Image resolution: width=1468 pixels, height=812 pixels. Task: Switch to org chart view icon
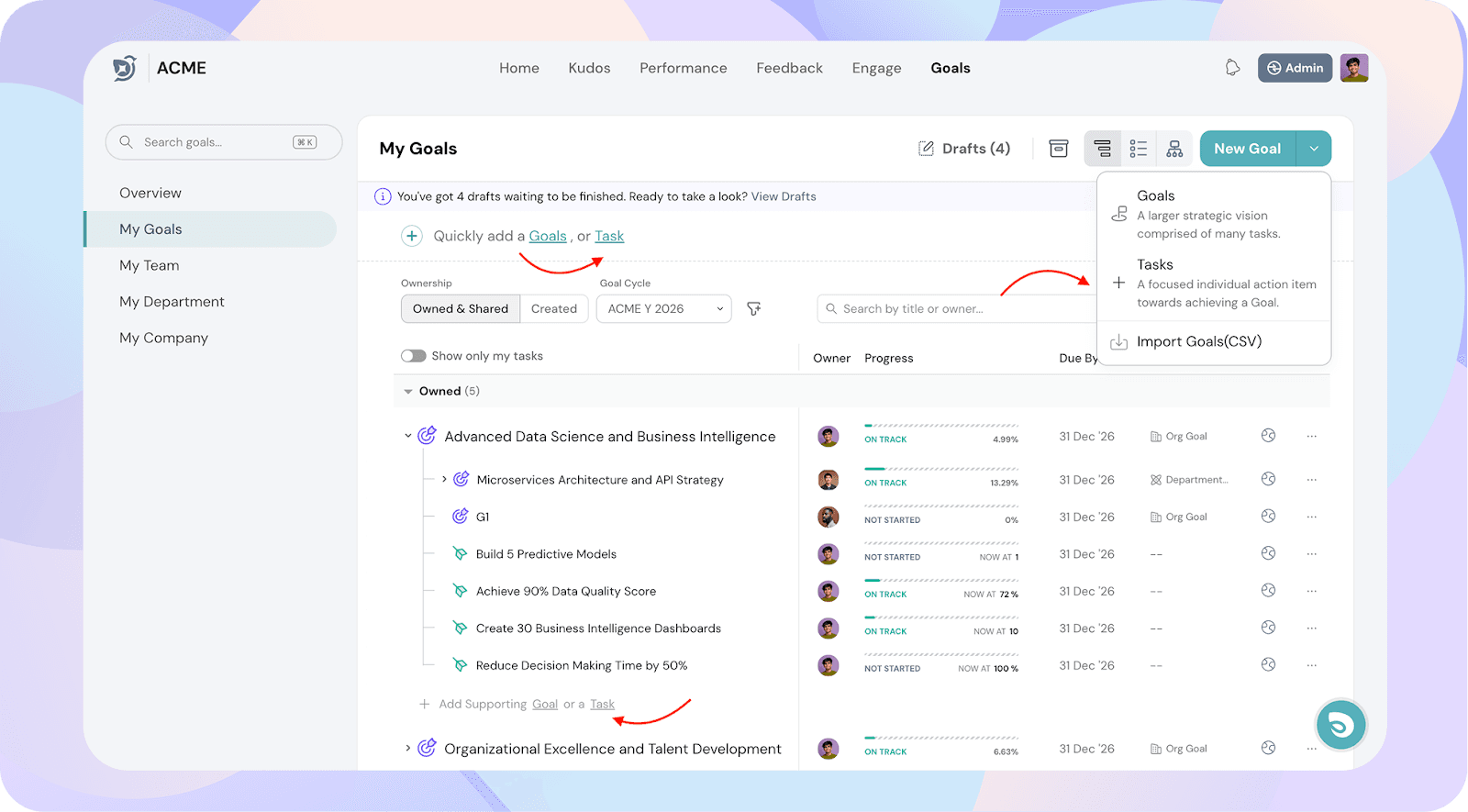point(1174,149)
